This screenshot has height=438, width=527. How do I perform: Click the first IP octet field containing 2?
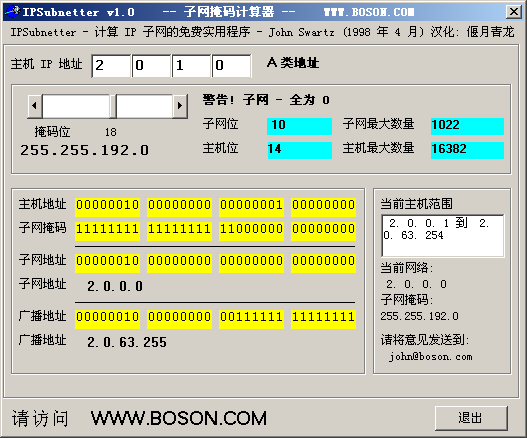point(111,66)
